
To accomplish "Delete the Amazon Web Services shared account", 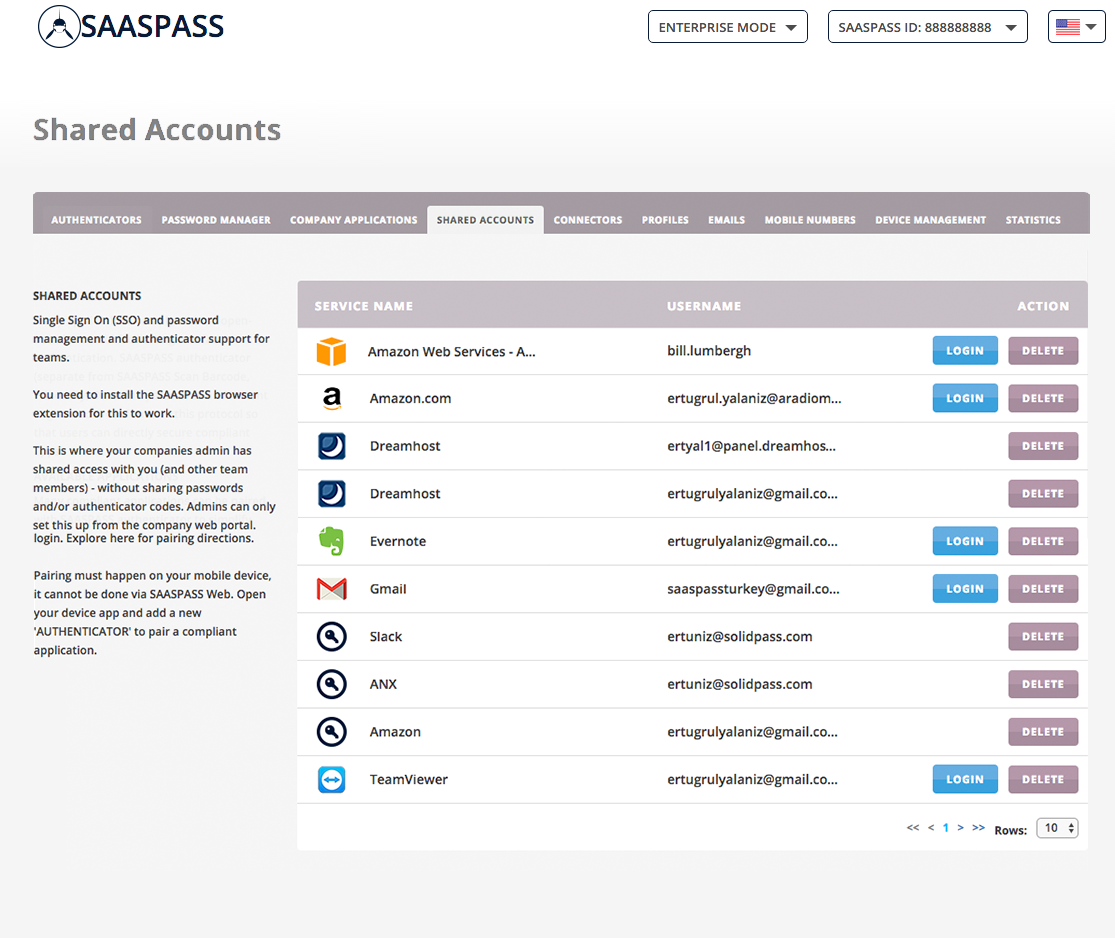I will tap(1043, 351).
